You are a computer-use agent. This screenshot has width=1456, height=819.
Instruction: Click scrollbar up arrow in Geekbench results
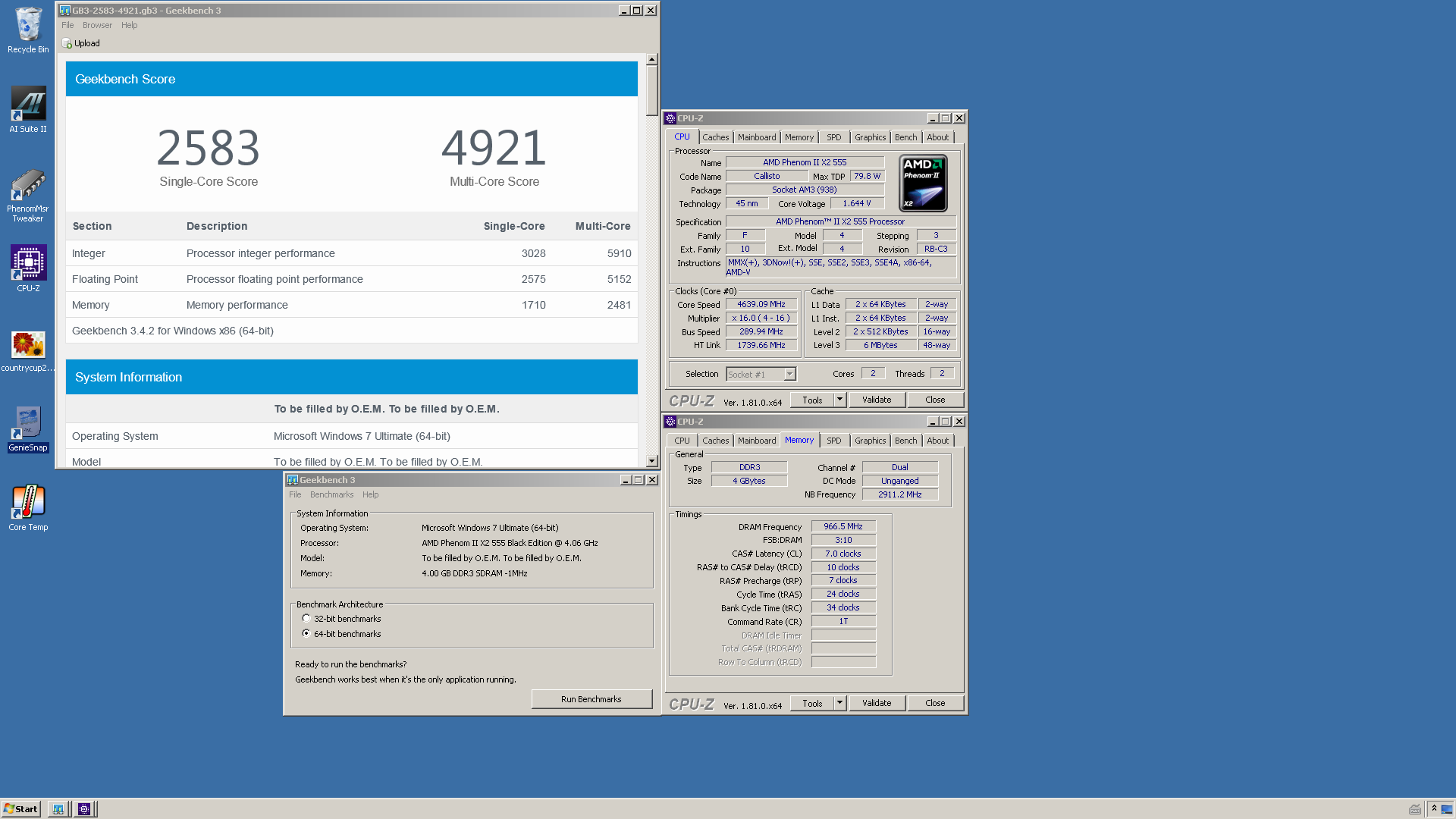click(x=651, y=59)
